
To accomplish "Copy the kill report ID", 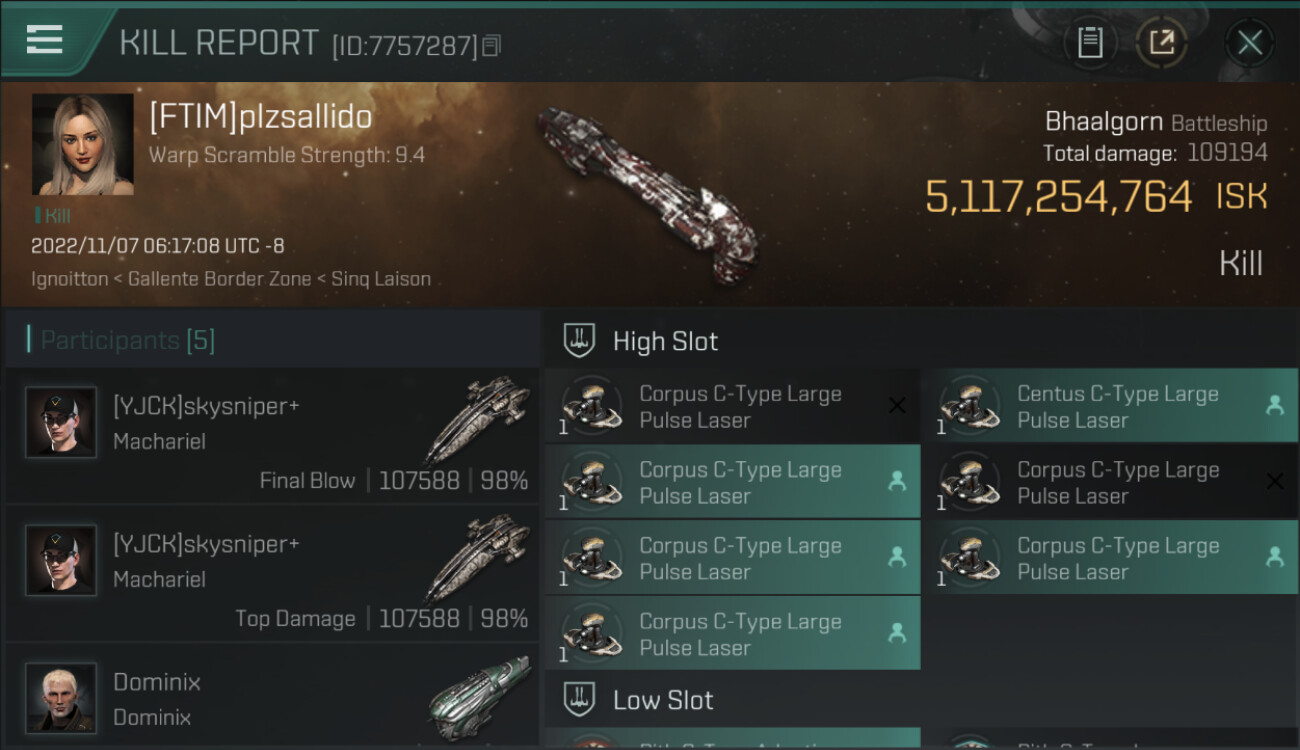I will tap(491, 46).
